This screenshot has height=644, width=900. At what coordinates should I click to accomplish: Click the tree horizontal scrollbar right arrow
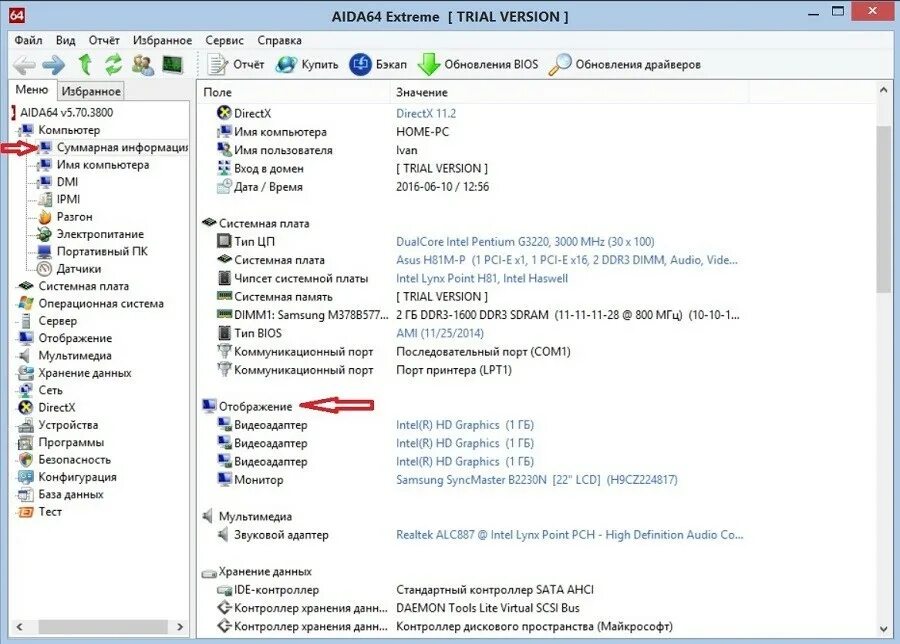click(180, 627)
